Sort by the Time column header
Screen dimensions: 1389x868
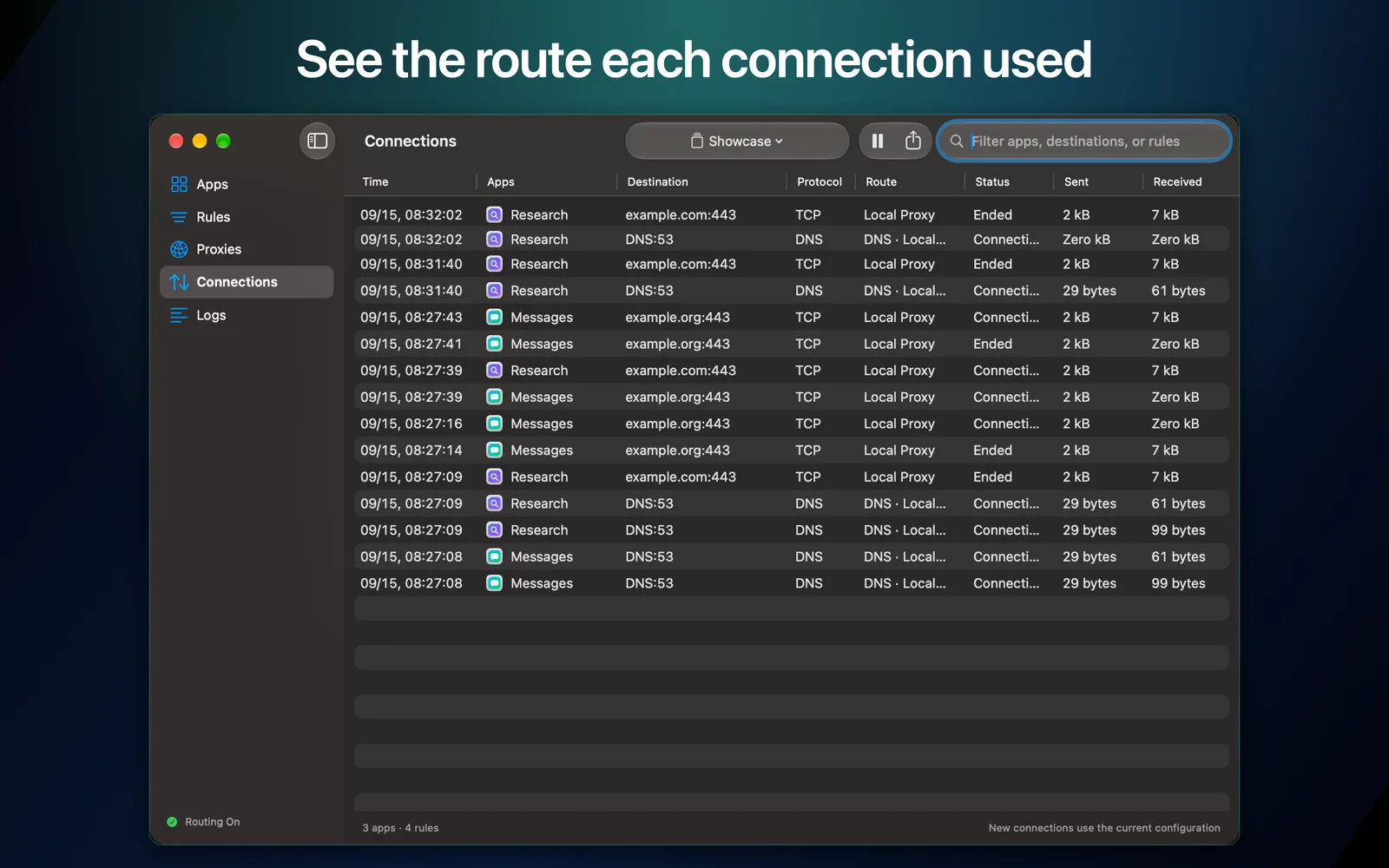pos(375,181)
